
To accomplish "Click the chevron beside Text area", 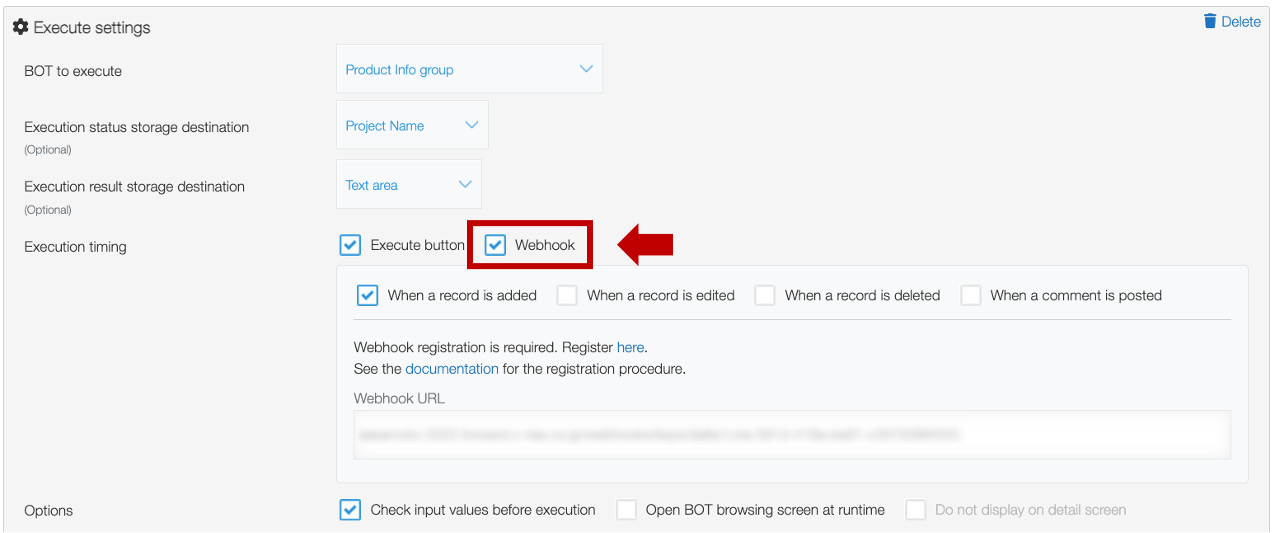I will (465, 184).
